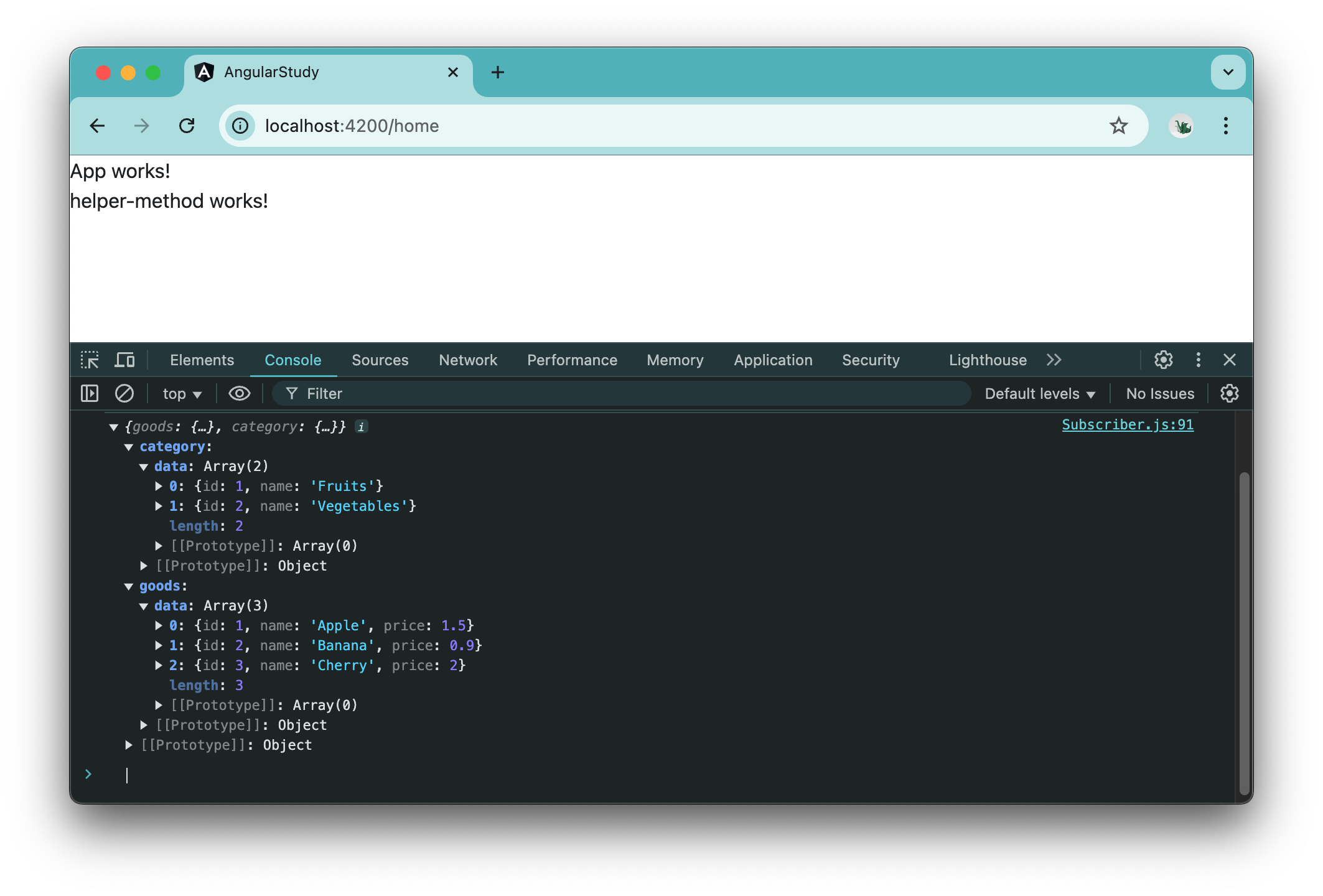Open the top frame context dropdown
Viewport: 1323px width, 896px height.
coord(180,393)
